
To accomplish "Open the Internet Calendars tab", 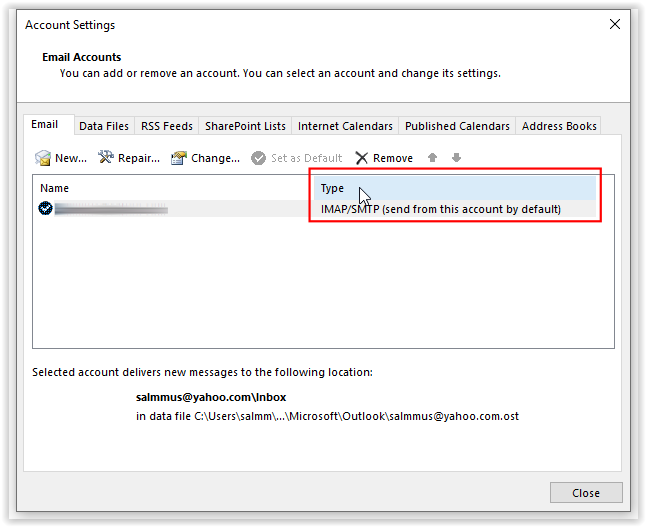I will point(346,126).
